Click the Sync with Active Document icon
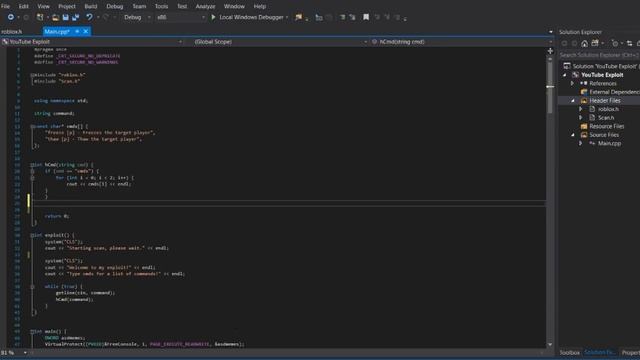The height and width of the screenshot is (360, 640). (629, 43)
